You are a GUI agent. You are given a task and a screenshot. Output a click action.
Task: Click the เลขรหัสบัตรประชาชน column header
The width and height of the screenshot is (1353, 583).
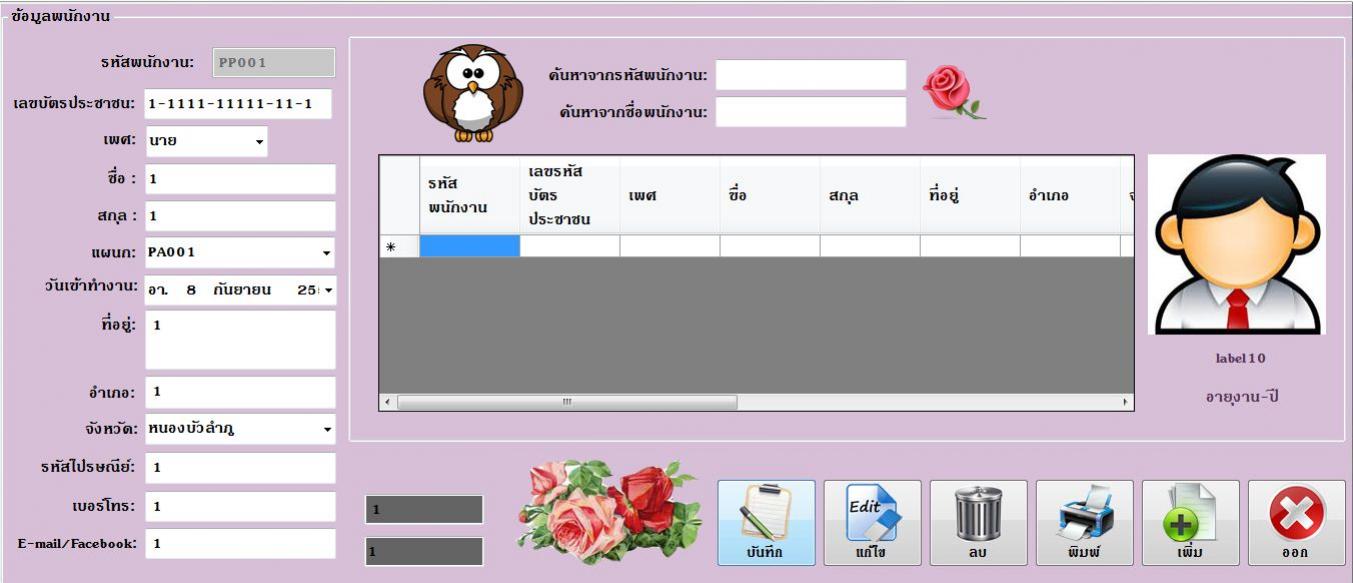pos(569,195)
